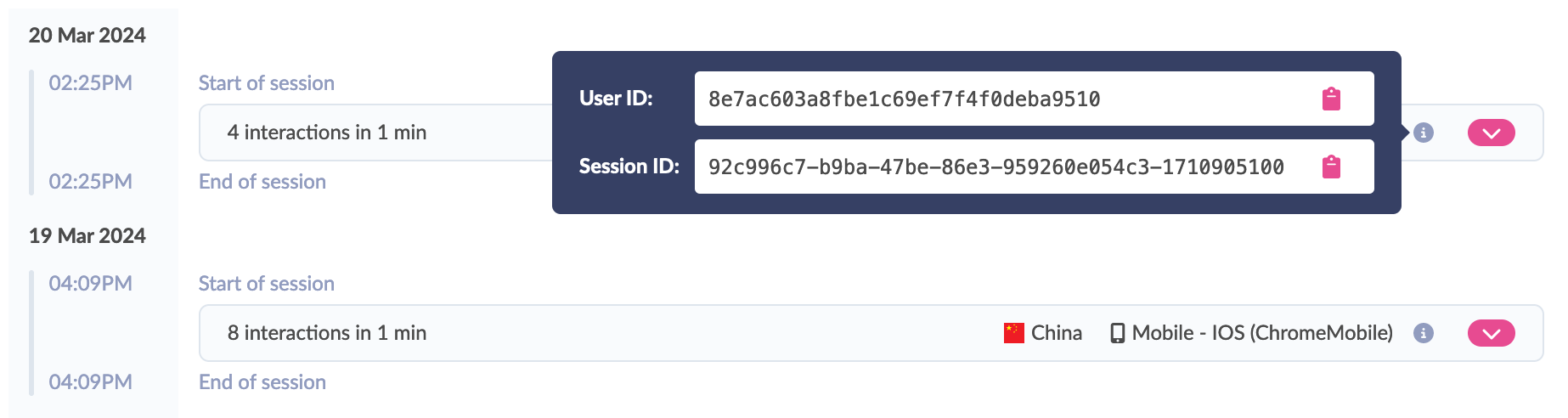Viewport: 1568px width, 418px height.
Task: Click the China flag icon
Action: coord(1014,333)
